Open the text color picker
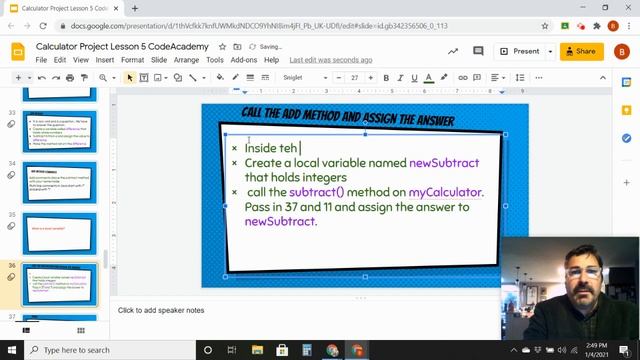The image size is (640, 360). click(429, 78)
